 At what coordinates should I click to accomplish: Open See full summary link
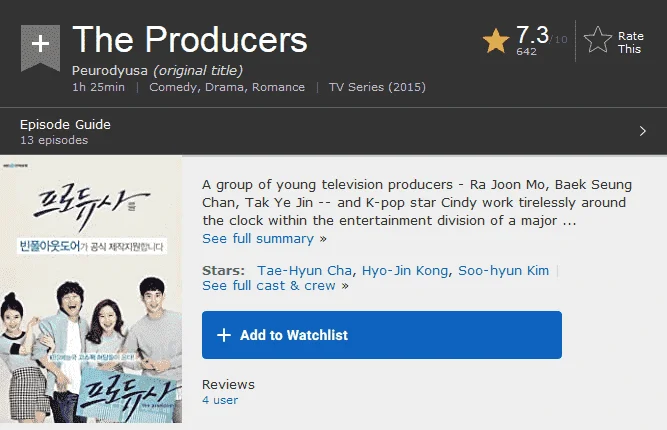point(258,239)
